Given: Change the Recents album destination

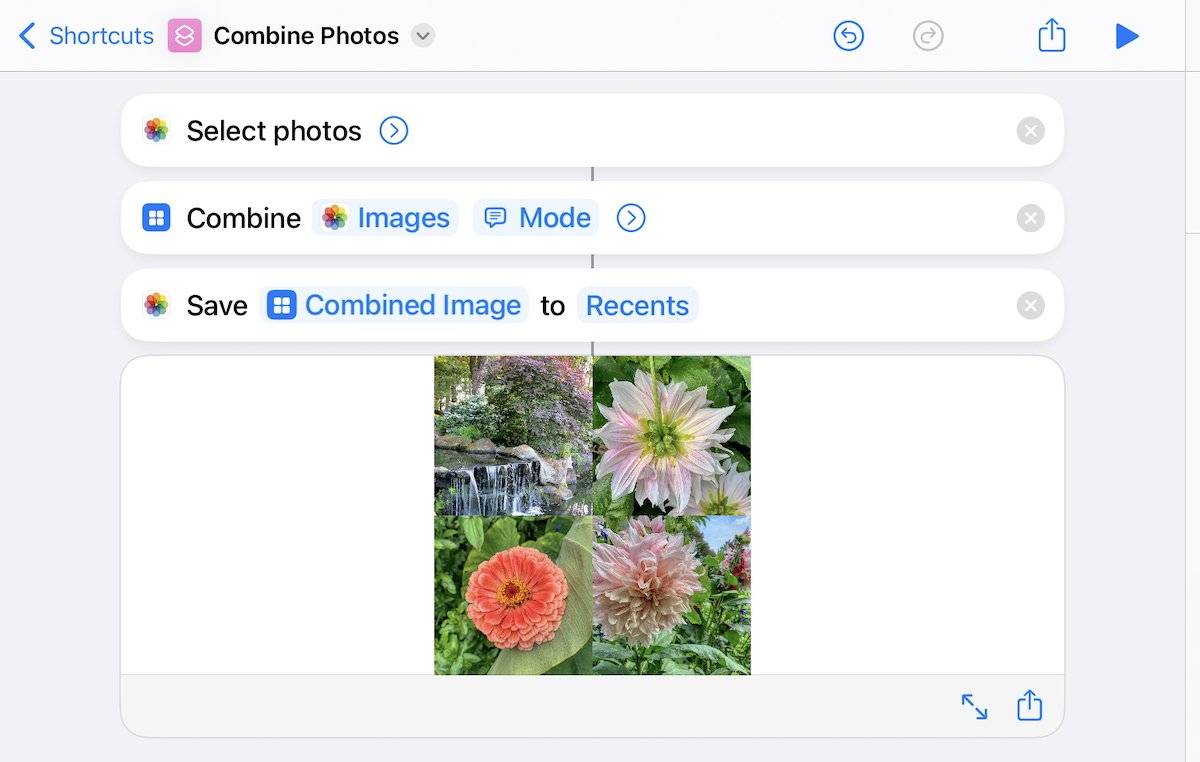Looking at the screenshot, I should tap(637, 305).
